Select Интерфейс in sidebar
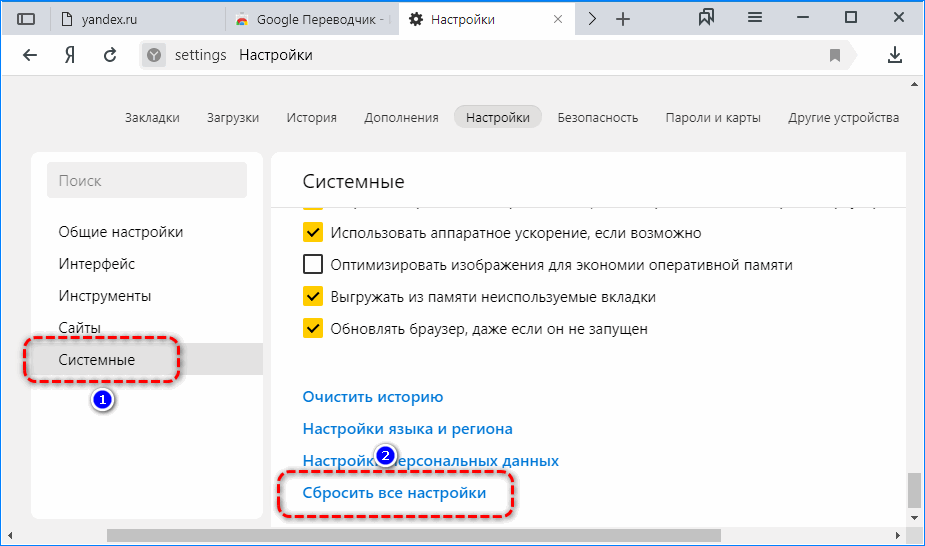925x546 pixels. point(147,264)
